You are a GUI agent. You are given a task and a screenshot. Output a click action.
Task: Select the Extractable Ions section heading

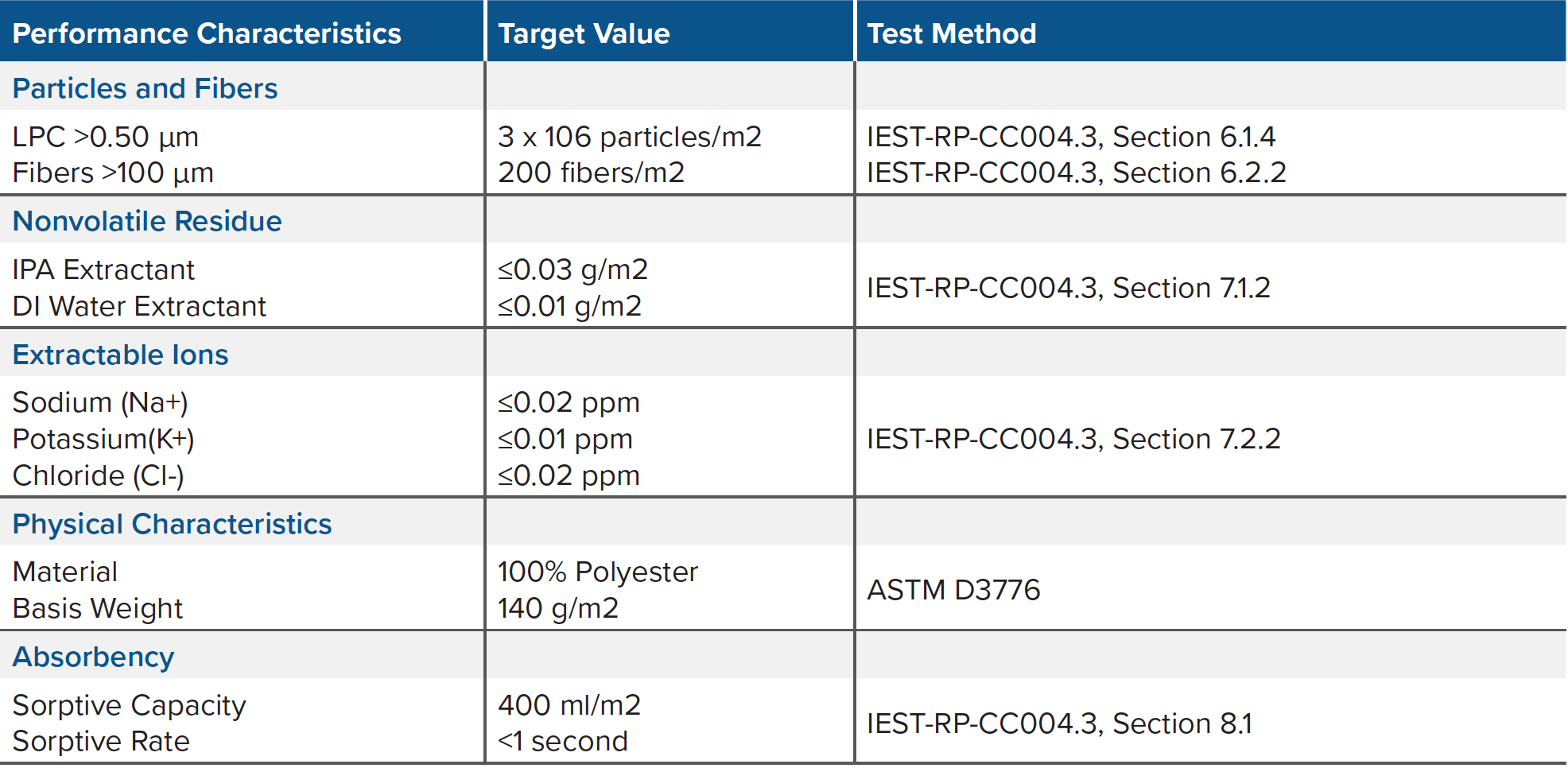pyautogui.click(x=120, y=355)
